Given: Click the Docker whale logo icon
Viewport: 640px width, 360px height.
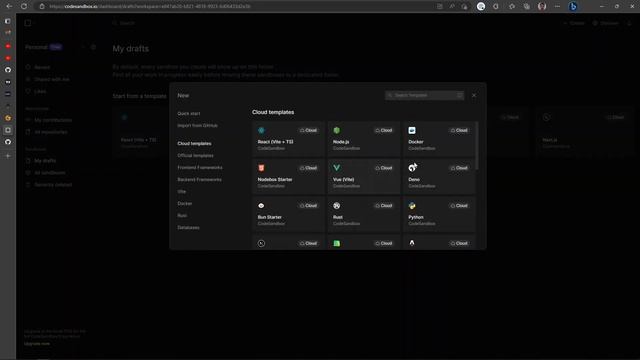Looking at the screenshot, I should [x=412, y=130].
